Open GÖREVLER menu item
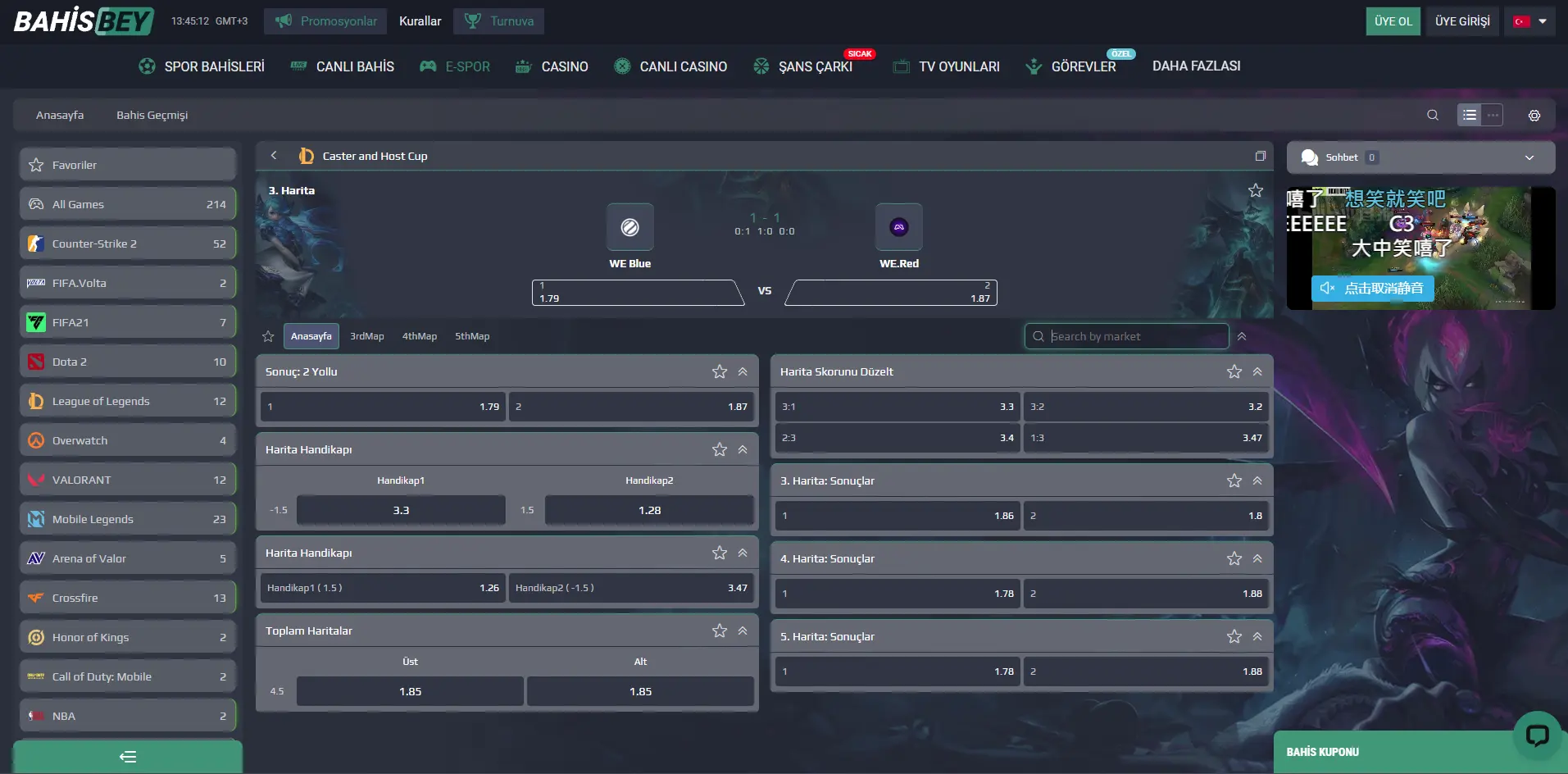Image resolution: width=1568 pixels, height=774 pixels. [1070, 66]
